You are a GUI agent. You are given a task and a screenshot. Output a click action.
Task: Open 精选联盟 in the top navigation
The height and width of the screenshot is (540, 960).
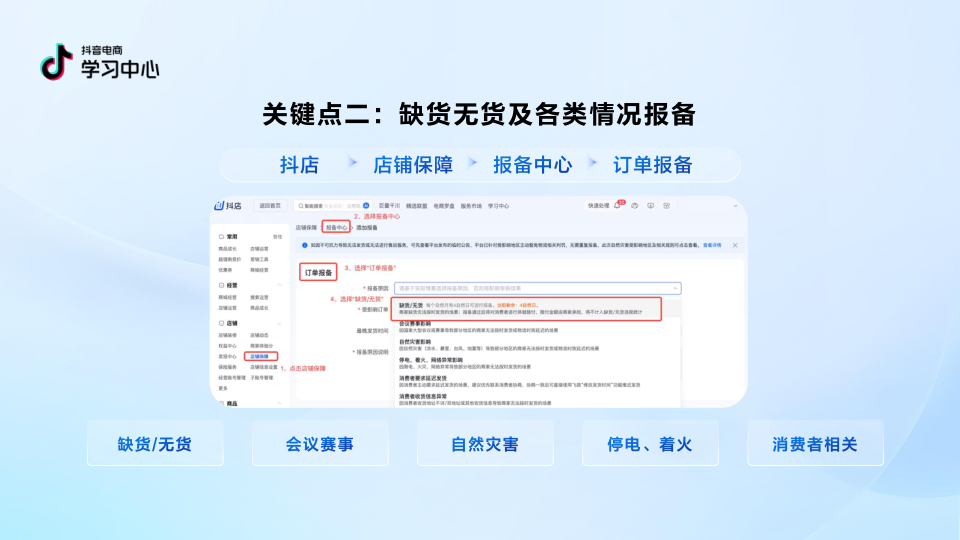[416, 206]
